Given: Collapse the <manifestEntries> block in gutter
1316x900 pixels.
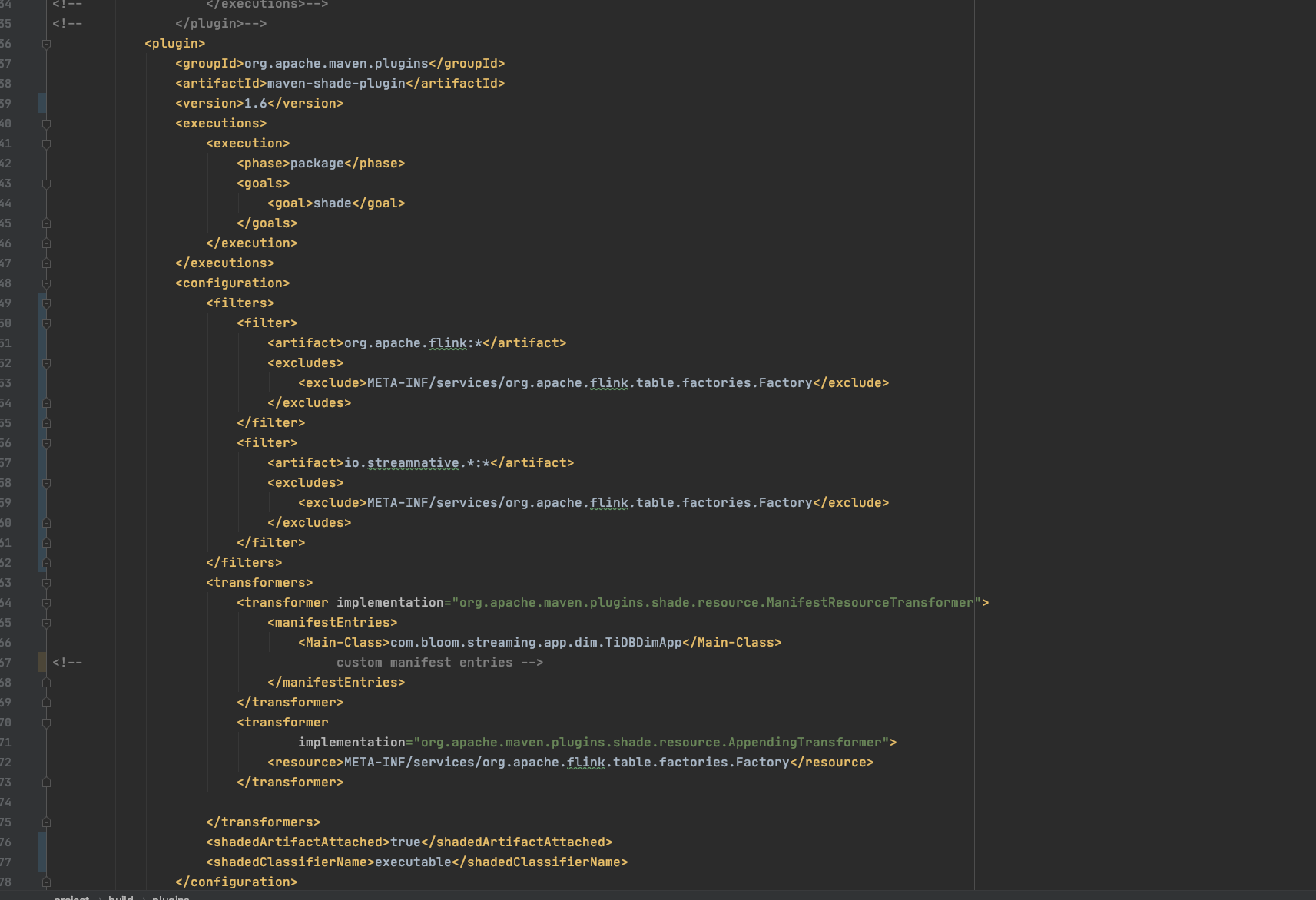Looking at the screenshot, I should point(46,624).
